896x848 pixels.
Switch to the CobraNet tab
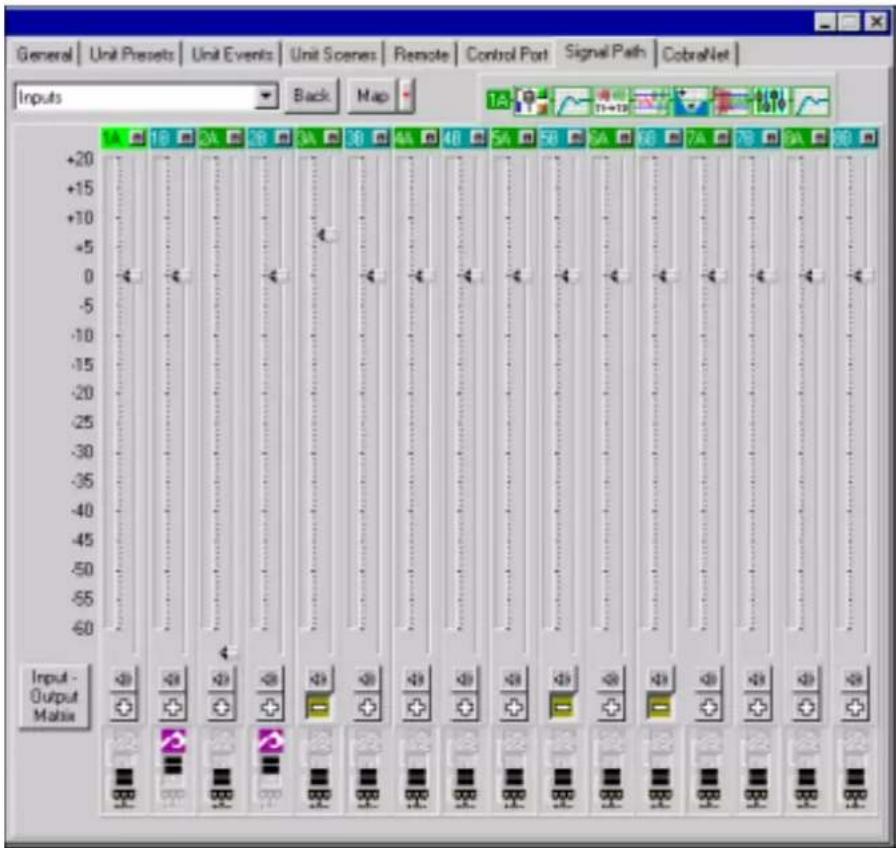(696, 55)
